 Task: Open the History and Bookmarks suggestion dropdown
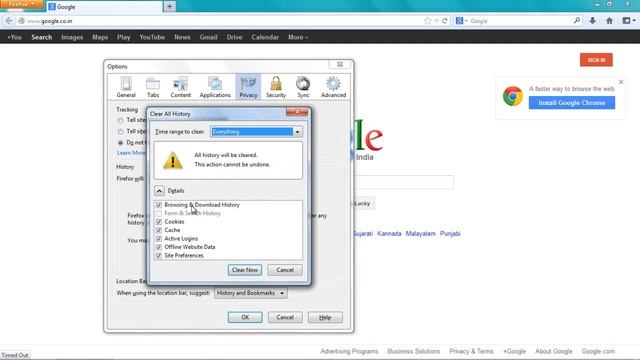click(x=250, y=293)
